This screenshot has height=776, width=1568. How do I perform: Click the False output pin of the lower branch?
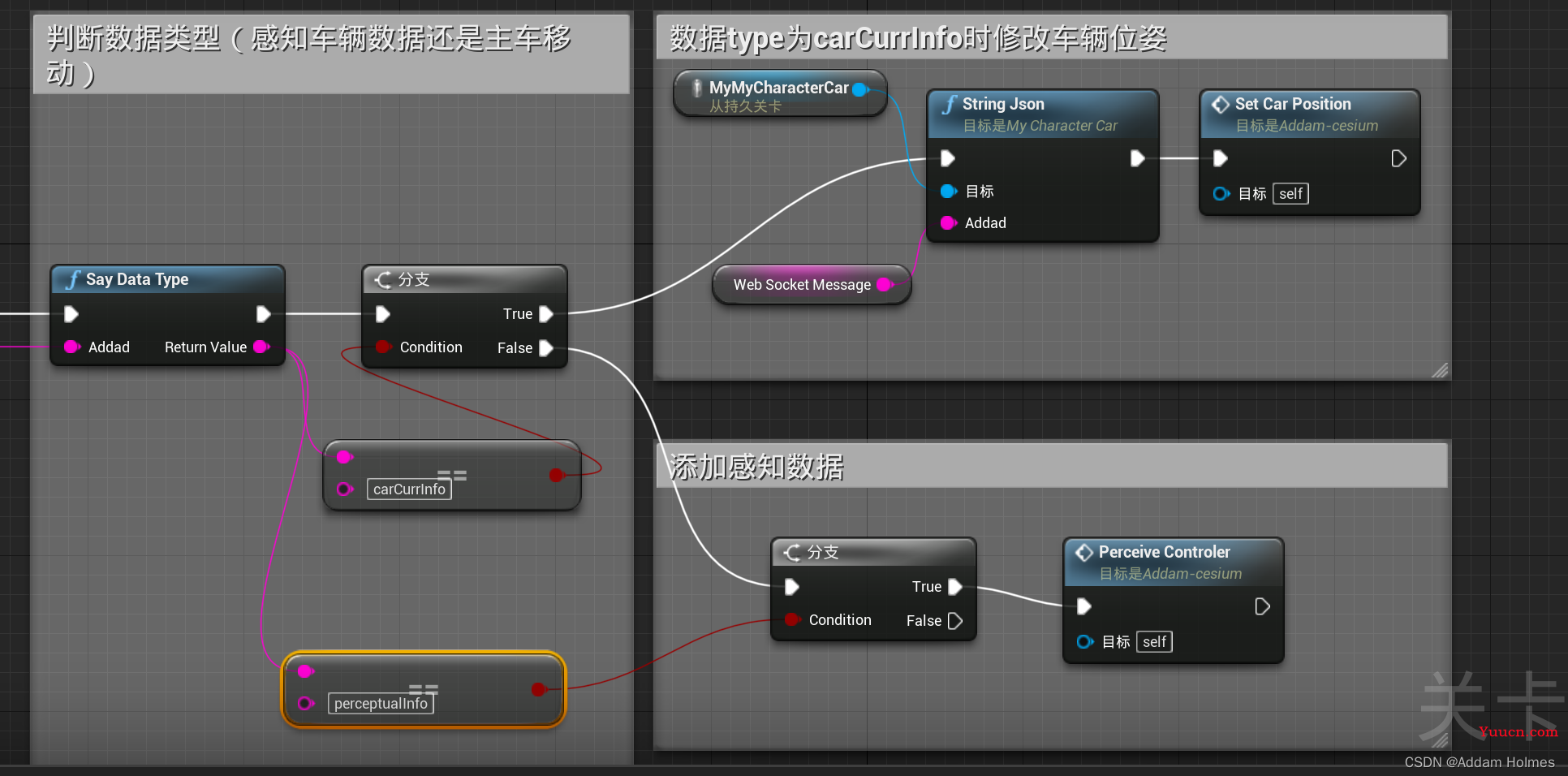click(x=955, y=621)
